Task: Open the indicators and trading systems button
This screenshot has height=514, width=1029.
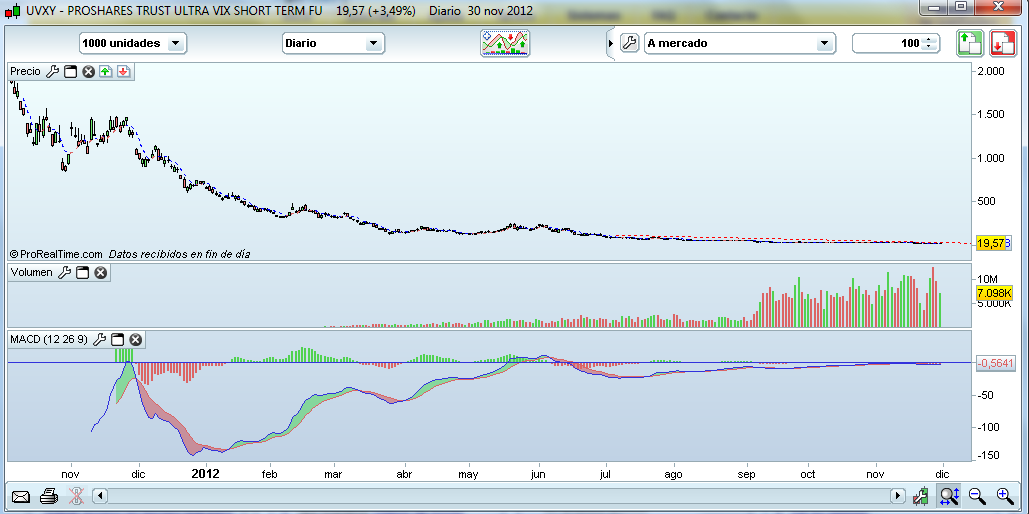Action: pos(505,43)
